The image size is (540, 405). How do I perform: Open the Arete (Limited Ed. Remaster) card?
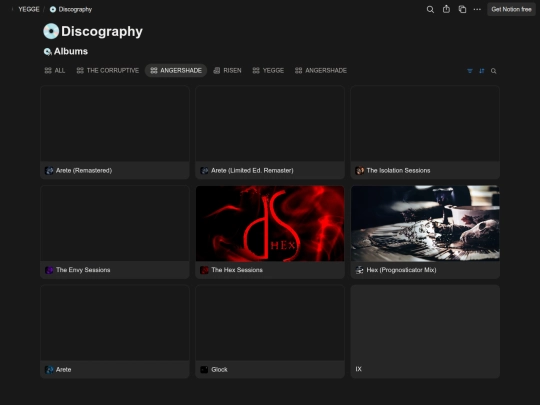click(270, 132)
